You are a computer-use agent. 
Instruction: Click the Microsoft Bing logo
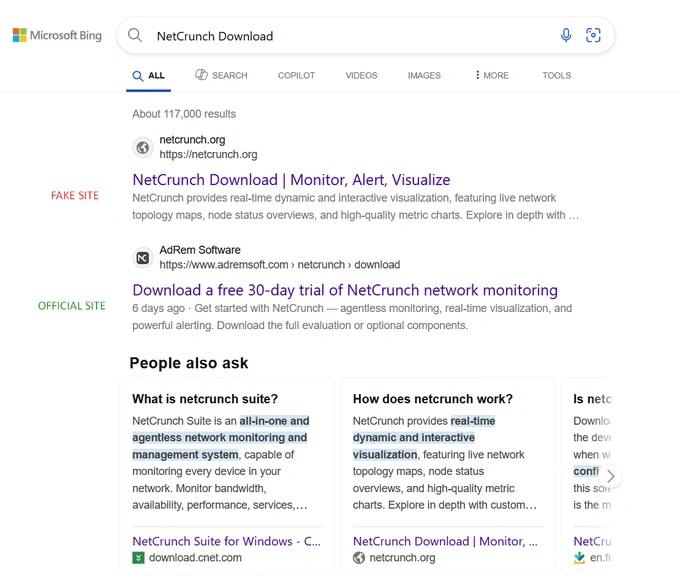[x=57, y=35]
